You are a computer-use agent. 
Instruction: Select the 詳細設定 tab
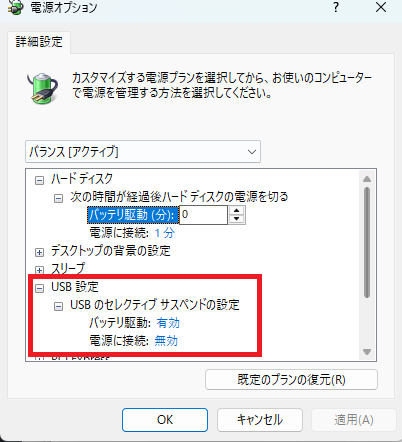(x=39, y=42)
